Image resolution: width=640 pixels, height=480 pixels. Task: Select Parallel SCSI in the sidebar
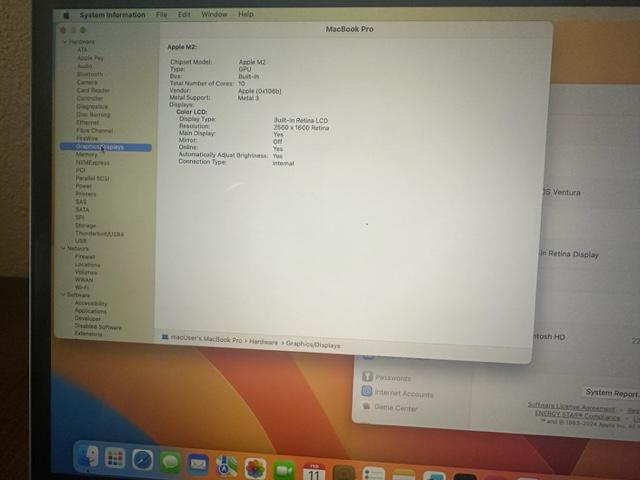coord(92,178)
